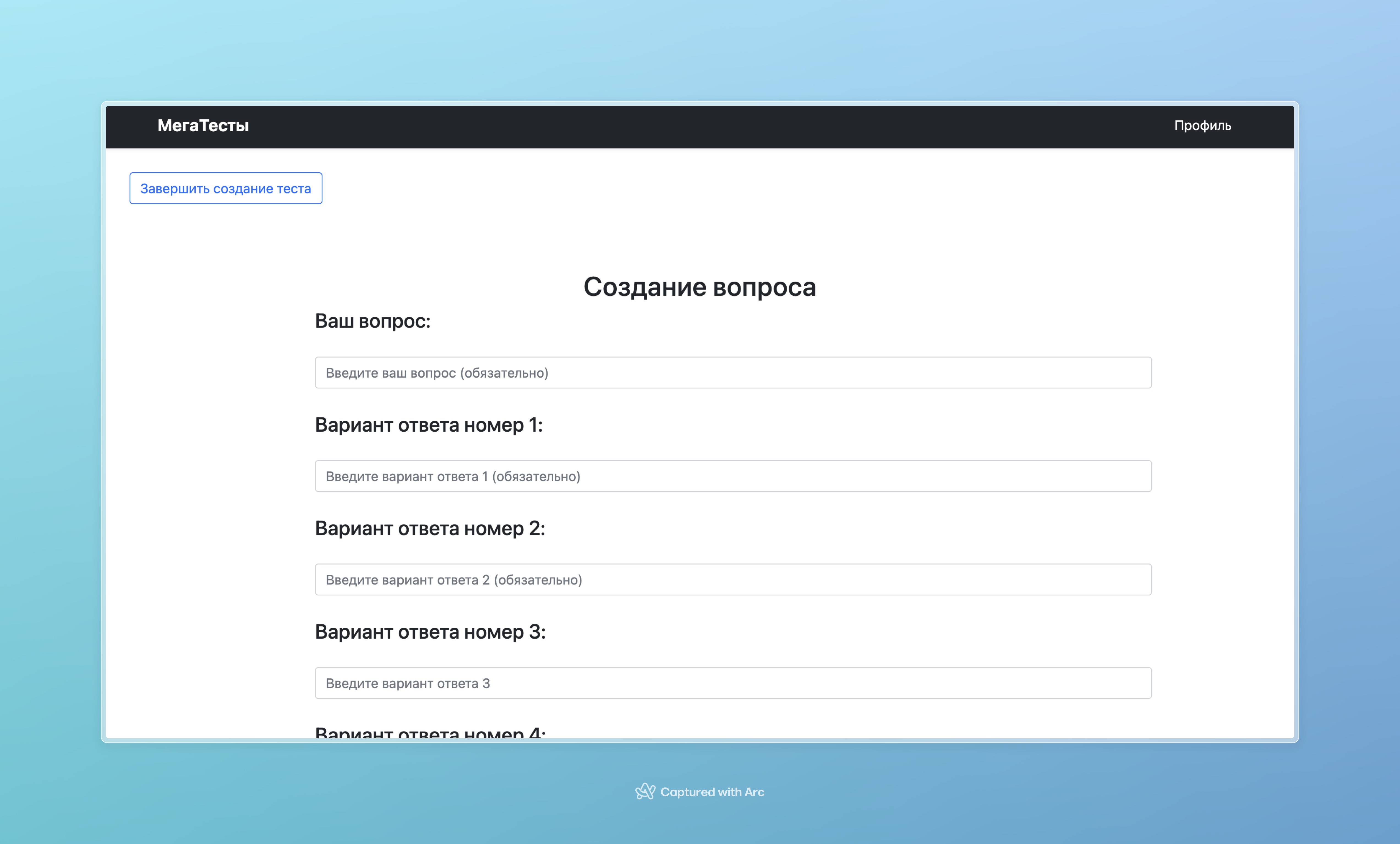
Task: Click empty white space right of form
Action: click(x=1222, y=483)
